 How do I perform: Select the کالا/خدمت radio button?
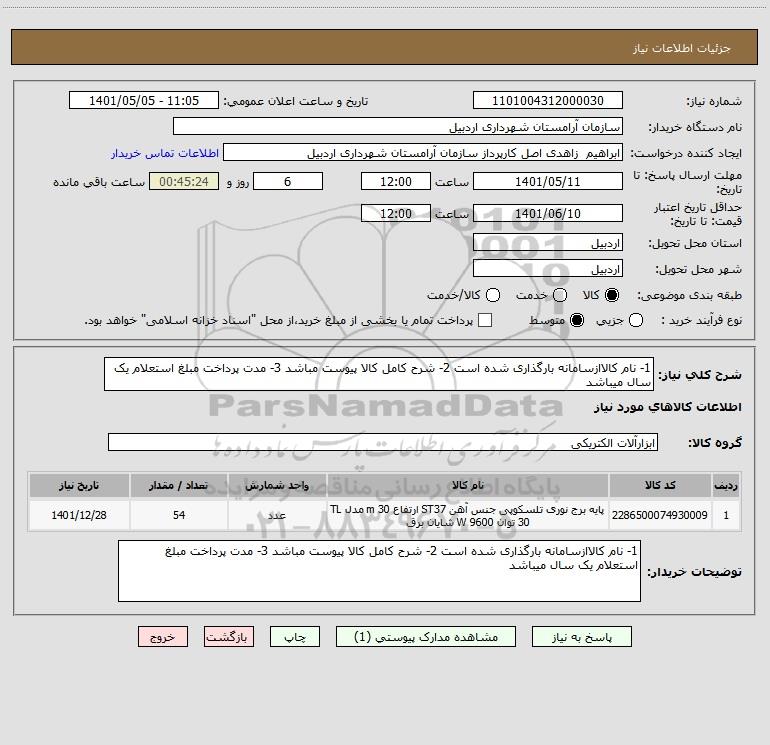(493, 295)
